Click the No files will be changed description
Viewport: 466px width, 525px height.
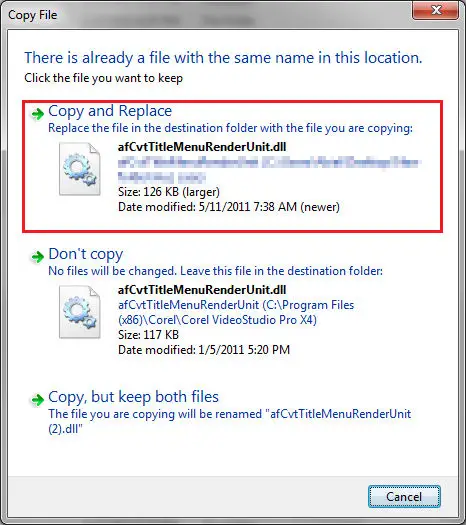(216, 271)
